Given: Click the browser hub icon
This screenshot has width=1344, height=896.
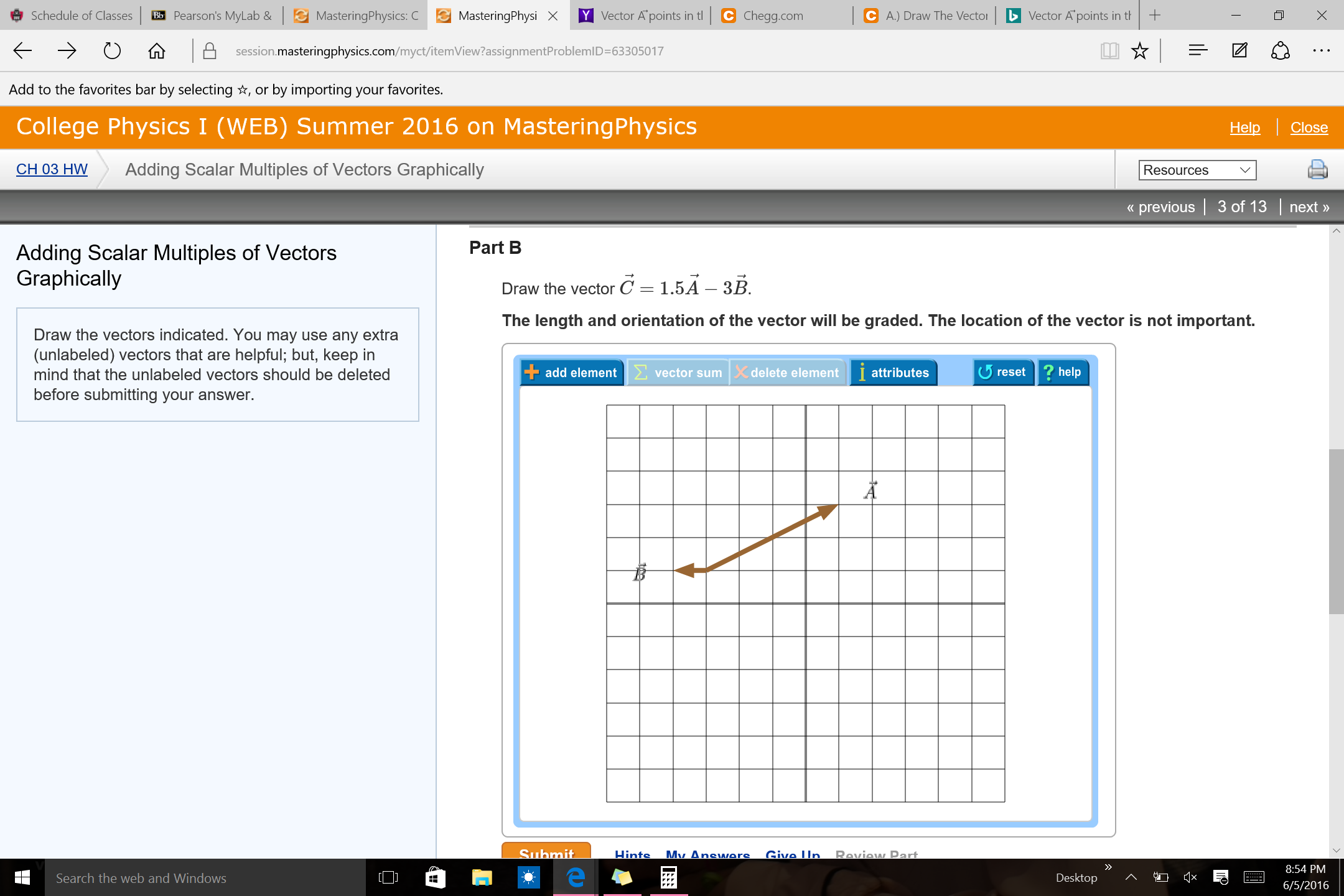Looking at the screenshot, I should pyautogui.click(x=1198, y=51).
